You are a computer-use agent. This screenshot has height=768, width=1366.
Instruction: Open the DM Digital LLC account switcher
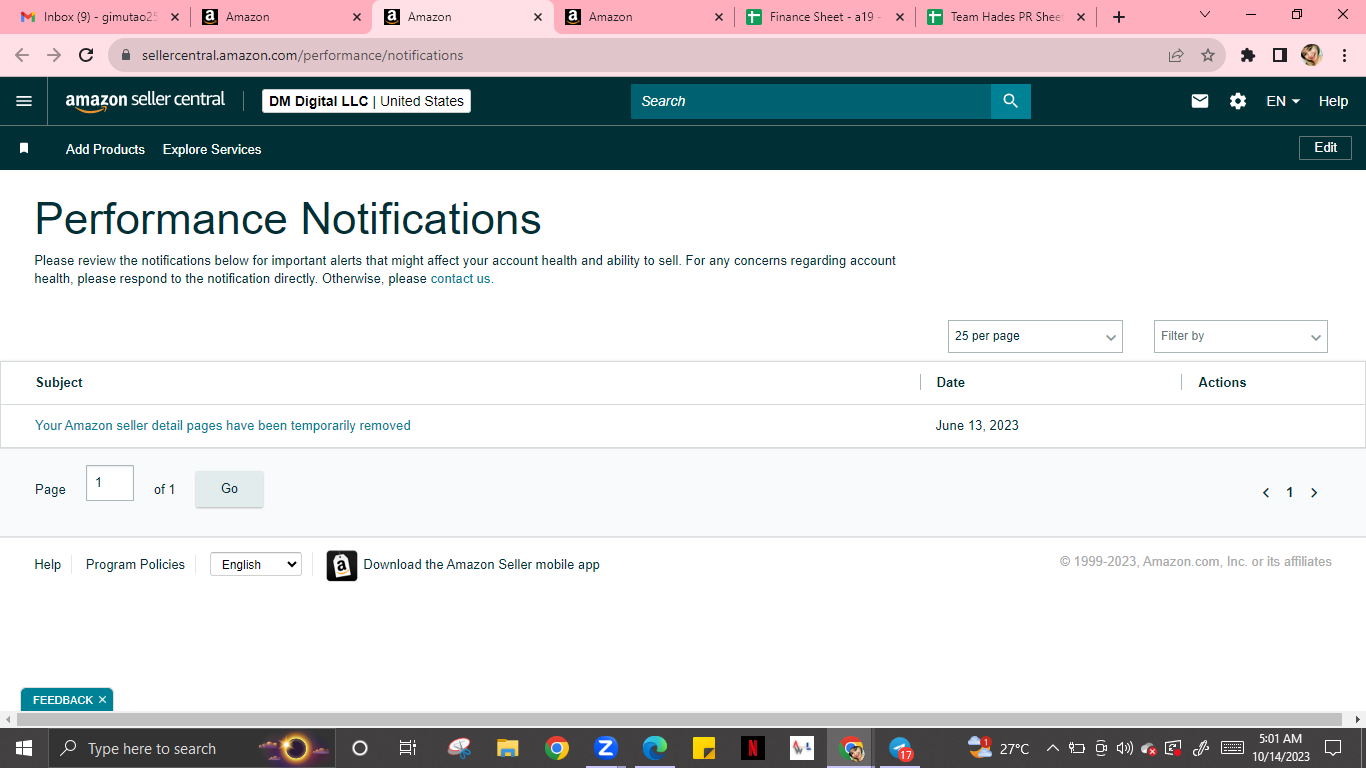pos(366,101)
